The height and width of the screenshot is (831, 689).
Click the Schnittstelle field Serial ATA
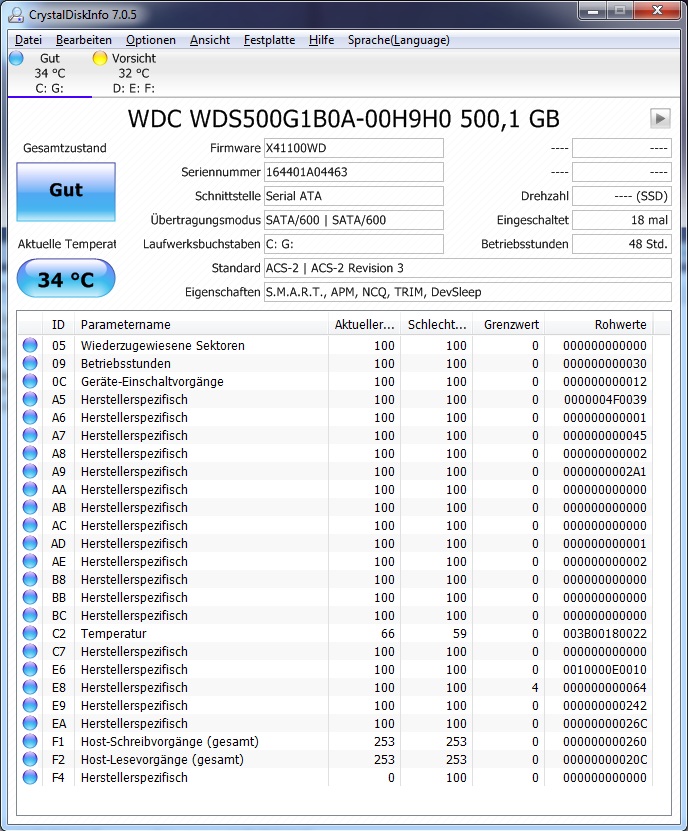(x=354, y=196)
